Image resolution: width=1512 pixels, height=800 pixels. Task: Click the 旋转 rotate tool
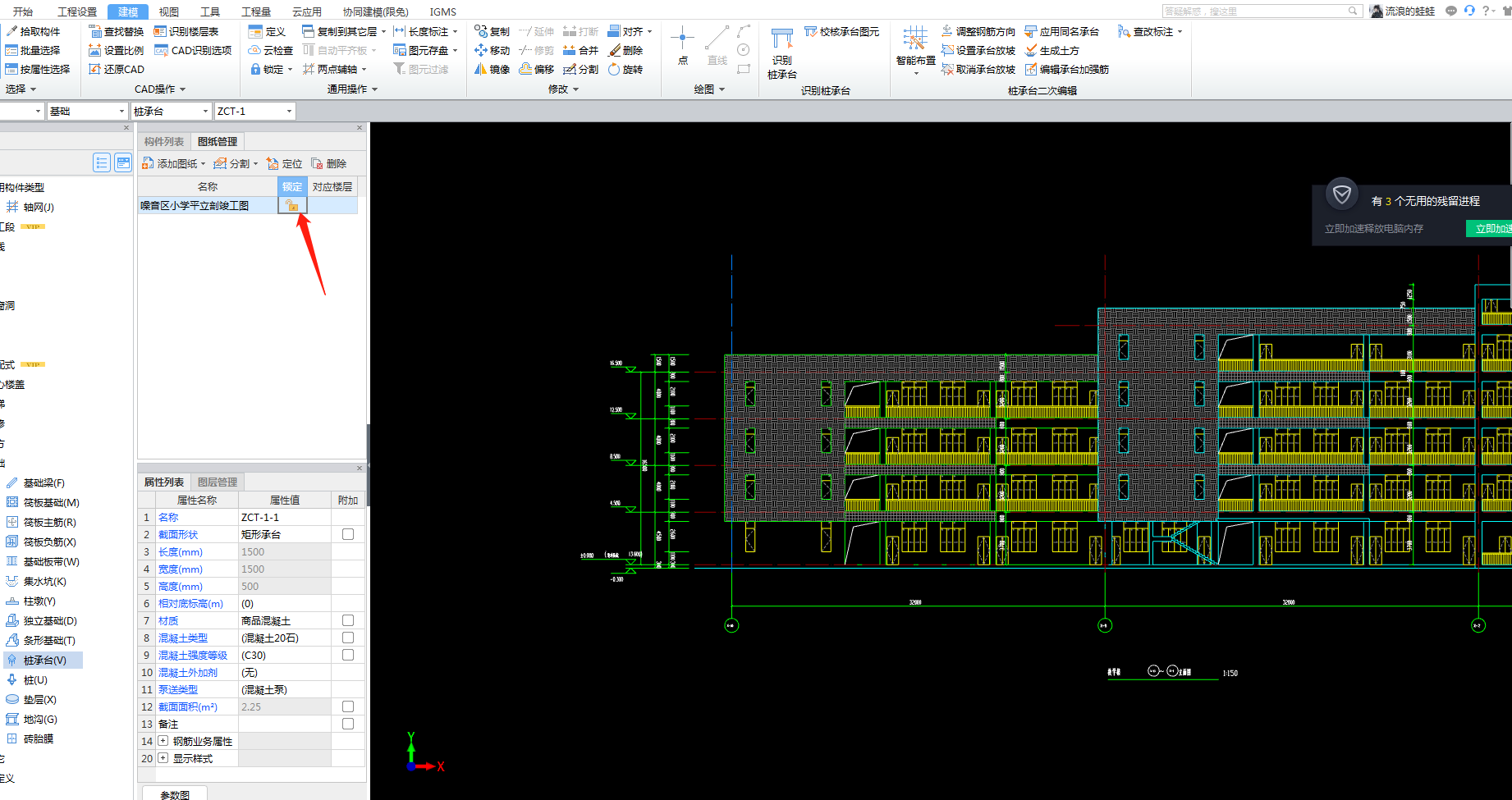coord(625,70)
